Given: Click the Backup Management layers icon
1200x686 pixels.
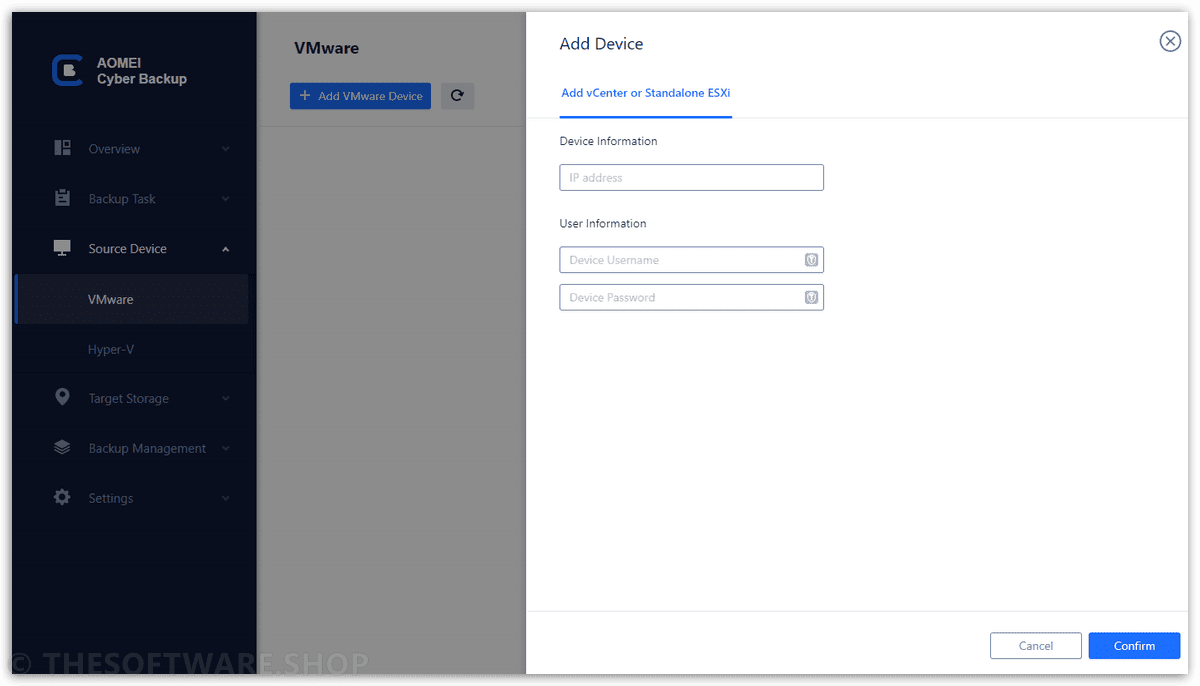Looking at the screenshot, I should (x=62, y=448).
